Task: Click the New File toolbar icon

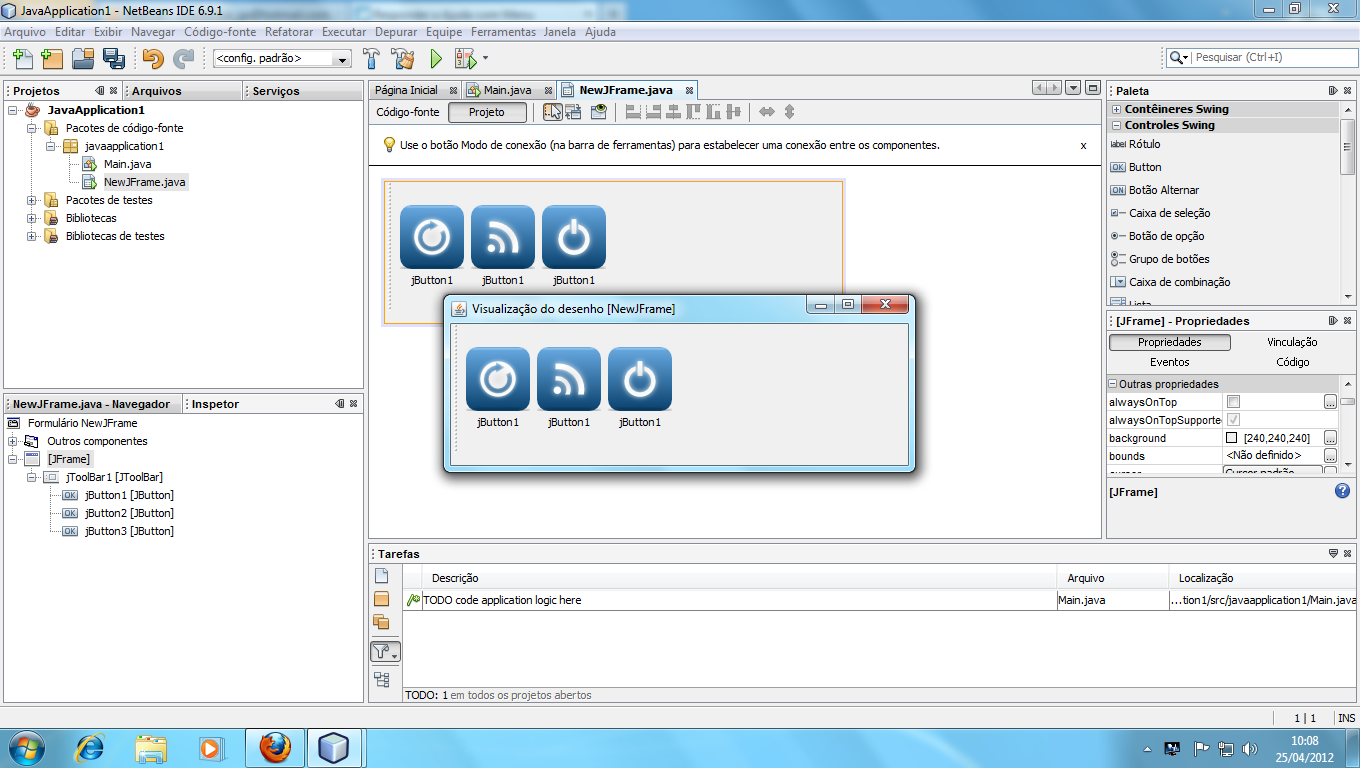Action: pyautogui.click(x=22, y=58)
